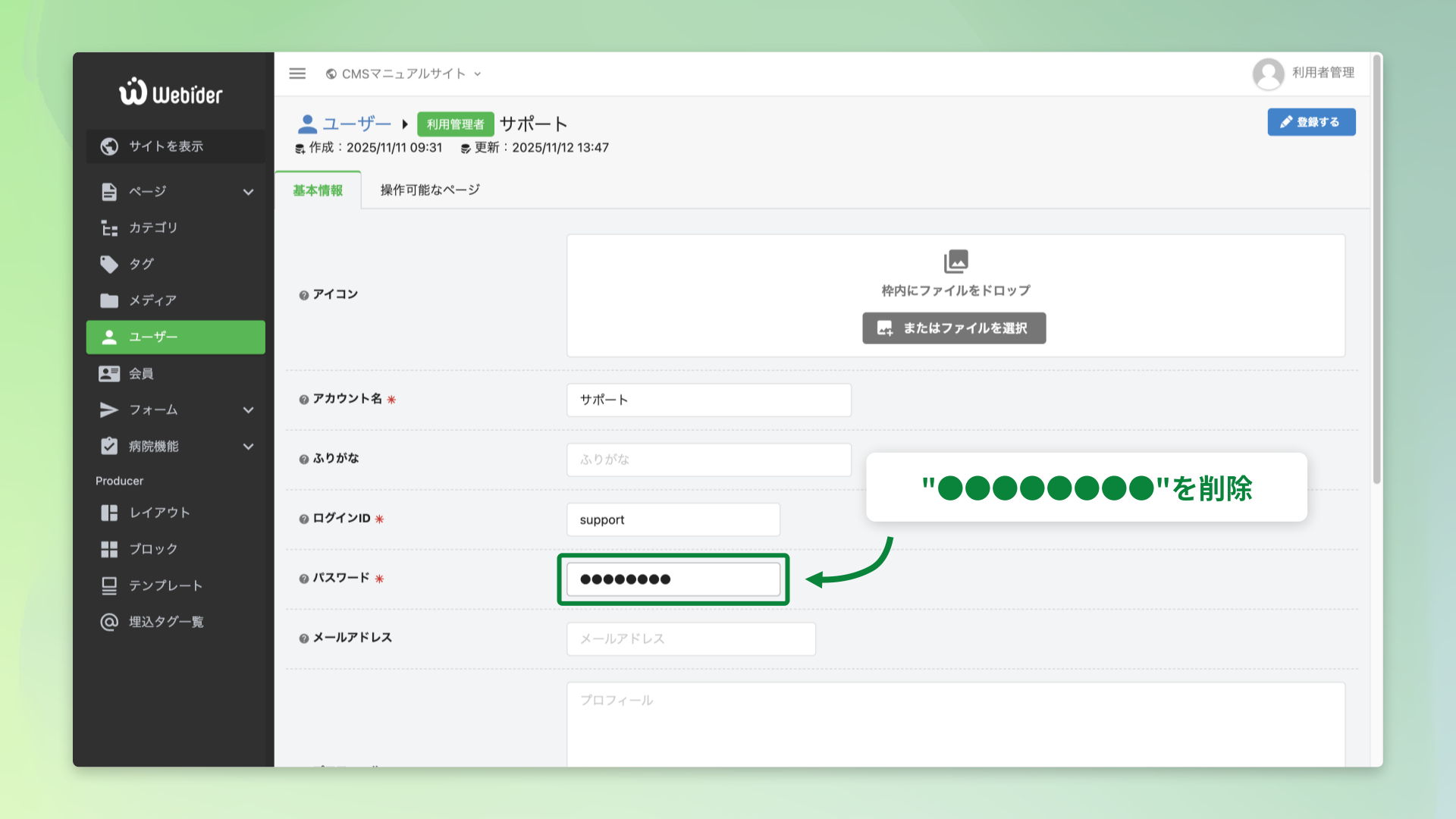Open テンプレート in the sidebar menu

click(x=175, y=586)
